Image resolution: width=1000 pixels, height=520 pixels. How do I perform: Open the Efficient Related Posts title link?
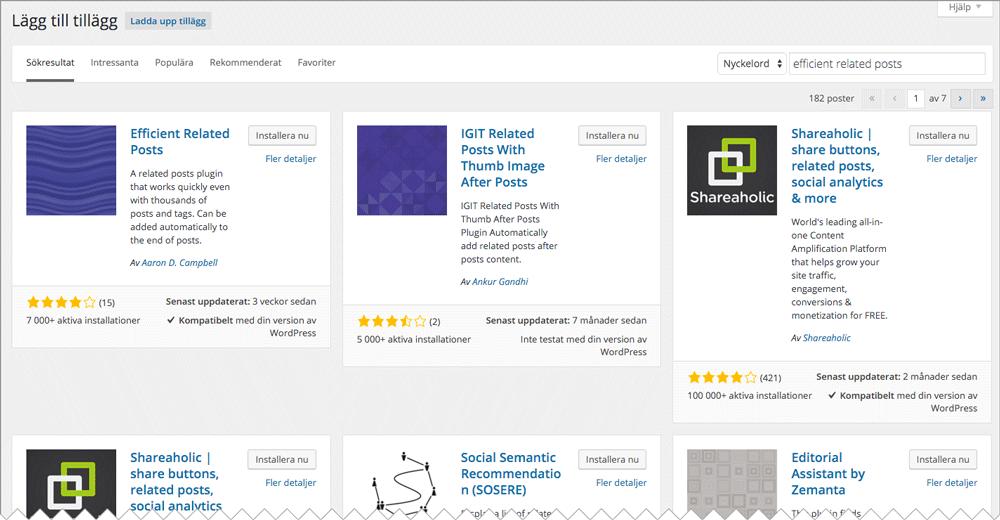(x=180, y=142)
